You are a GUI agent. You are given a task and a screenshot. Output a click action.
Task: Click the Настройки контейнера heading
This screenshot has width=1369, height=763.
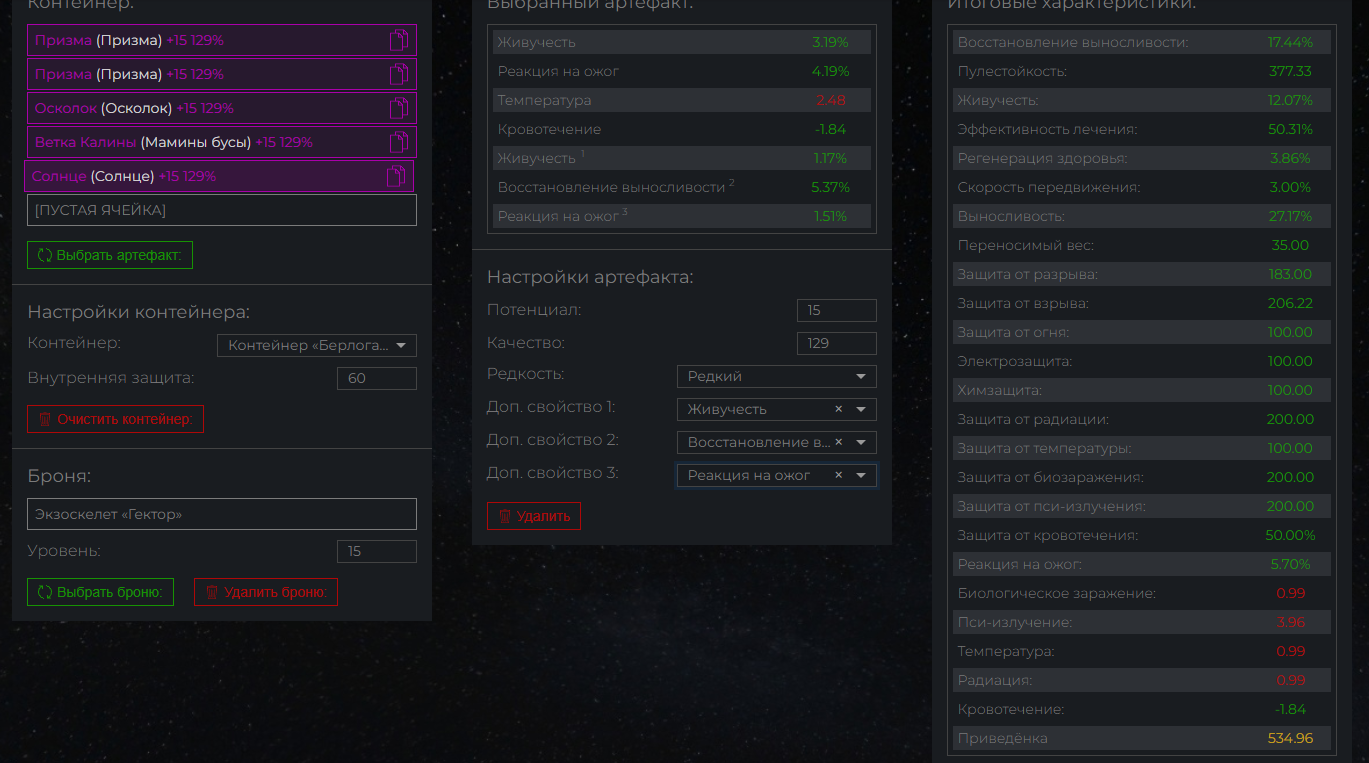139,312
